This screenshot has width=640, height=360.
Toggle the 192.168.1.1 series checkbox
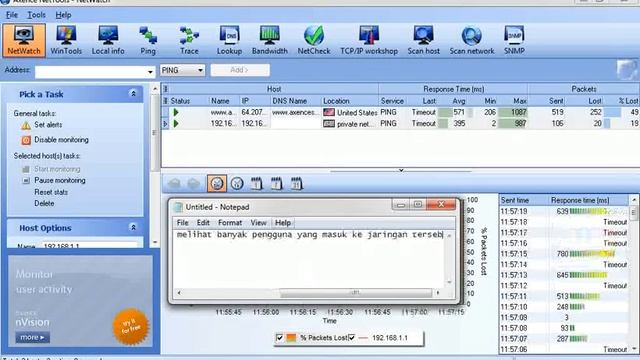click(x=351, y=338)
